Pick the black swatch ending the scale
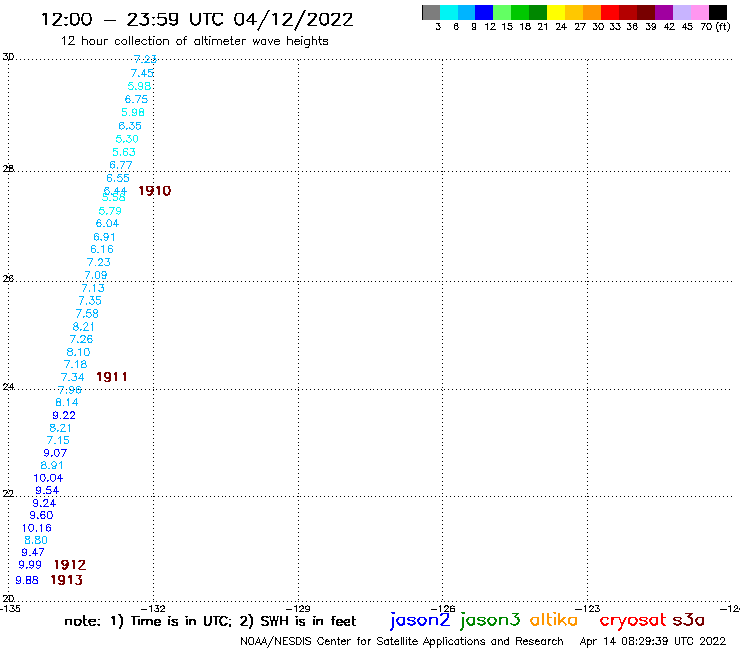 click(x=718, y=12)
